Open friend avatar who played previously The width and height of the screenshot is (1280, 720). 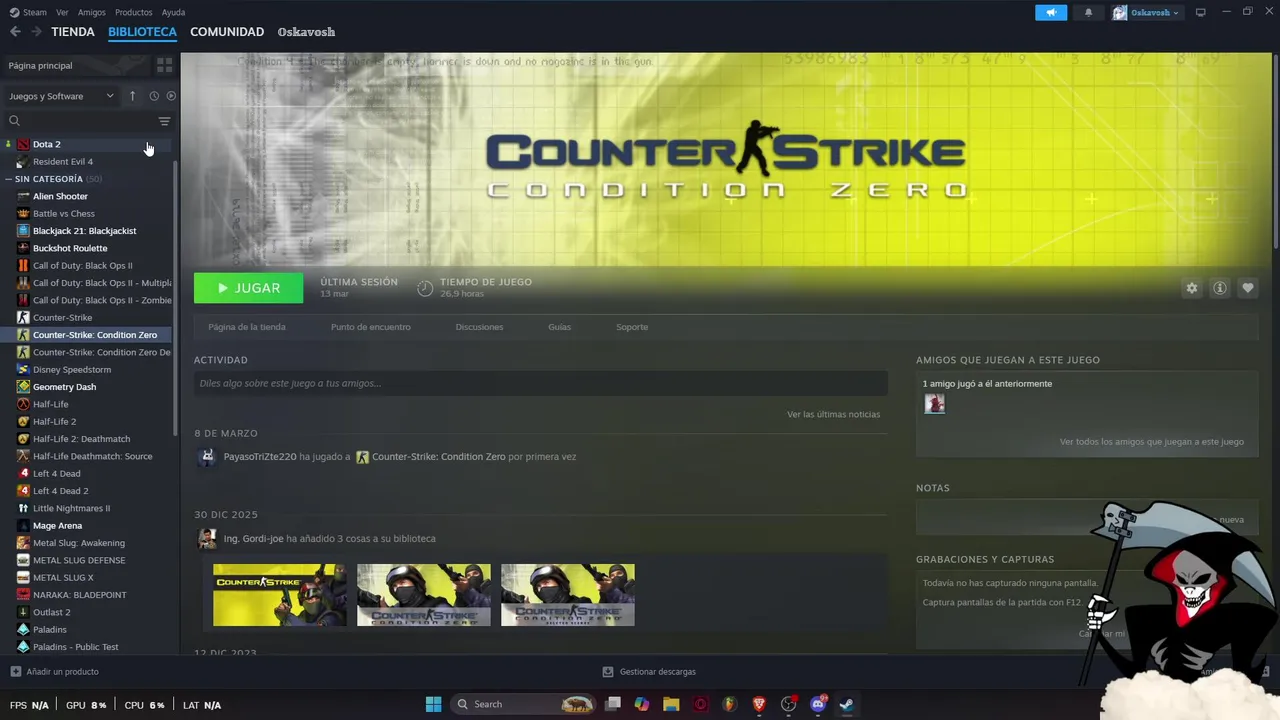coord(935,403)
